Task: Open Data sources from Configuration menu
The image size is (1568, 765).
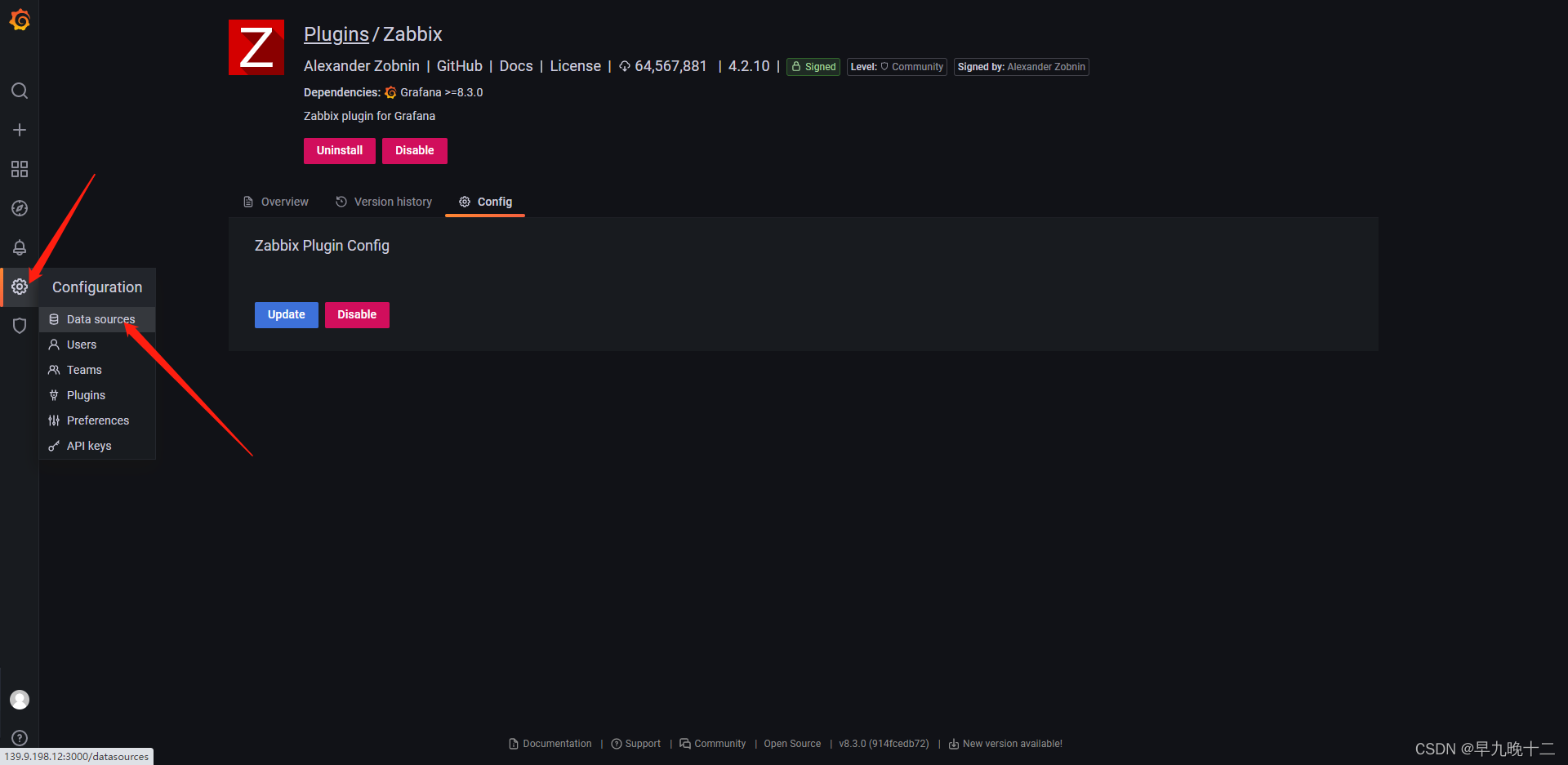Action: (100, 319)
